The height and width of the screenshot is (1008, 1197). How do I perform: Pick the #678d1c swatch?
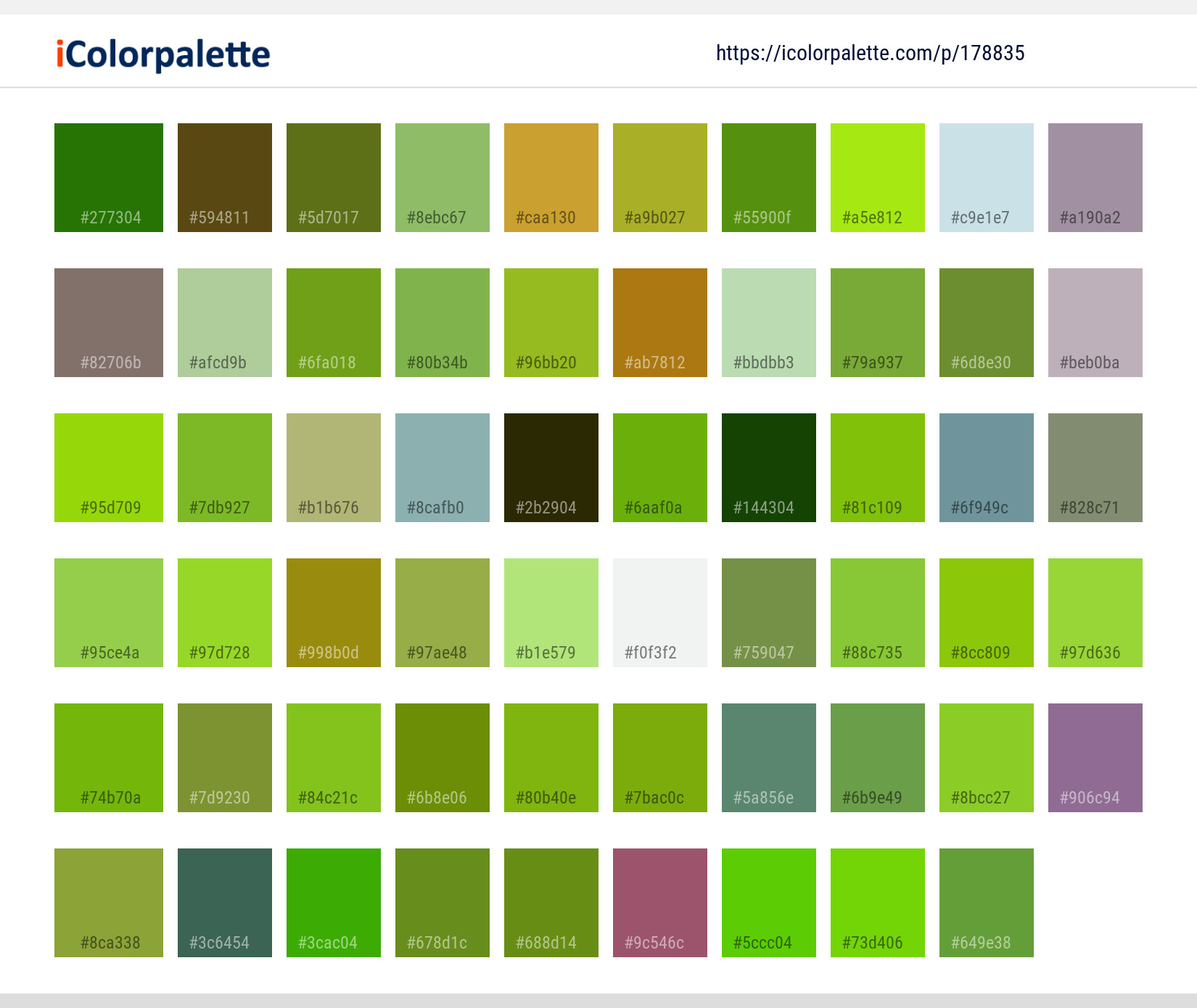pyautogui.click(x=443, y=903)
